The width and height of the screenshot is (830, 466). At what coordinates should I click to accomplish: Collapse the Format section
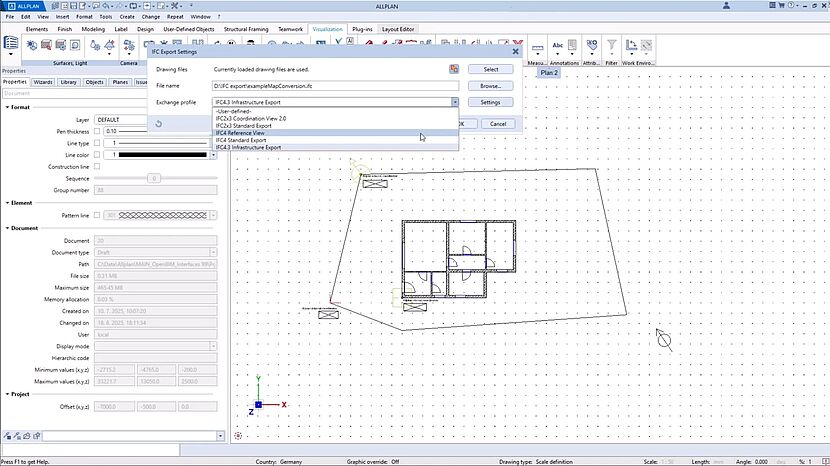point(7,107)
